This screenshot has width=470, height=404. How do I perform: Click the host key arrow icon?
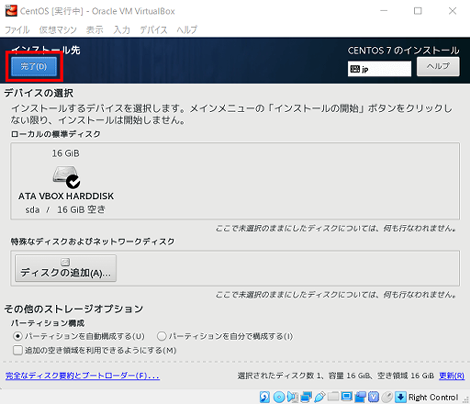tap(401, 397)
